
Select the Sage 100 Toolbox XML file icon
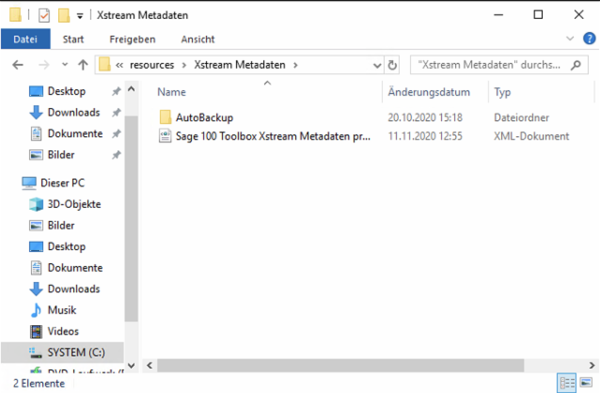165,136
